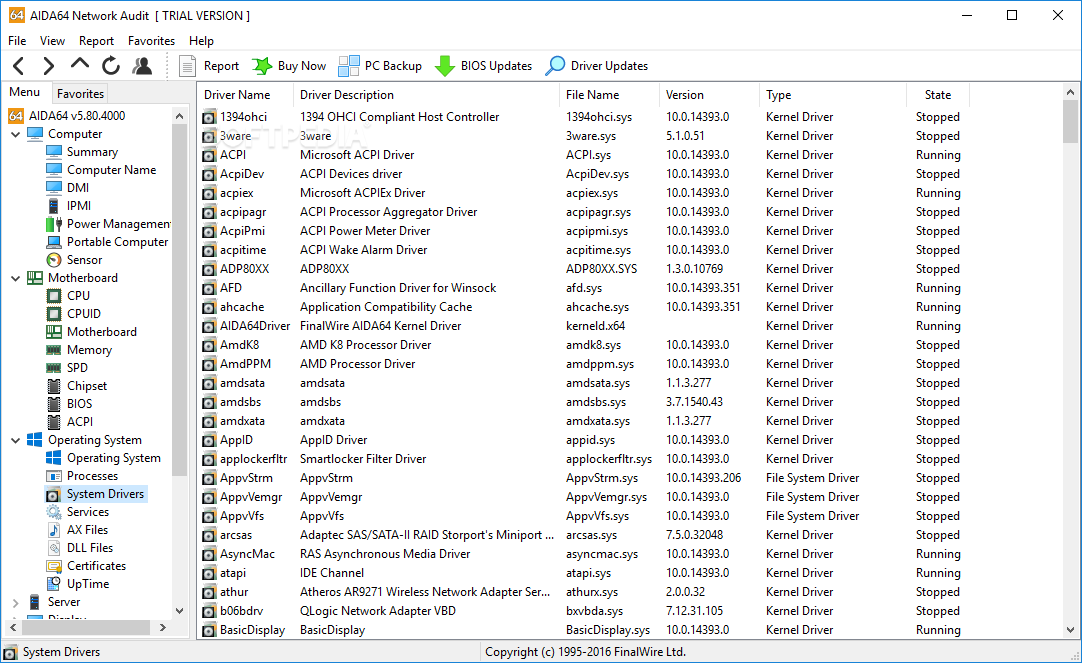The image size is (1082, 663).
Task: Collapse the Motherboard tree category
Action: [x=15, y=278]
